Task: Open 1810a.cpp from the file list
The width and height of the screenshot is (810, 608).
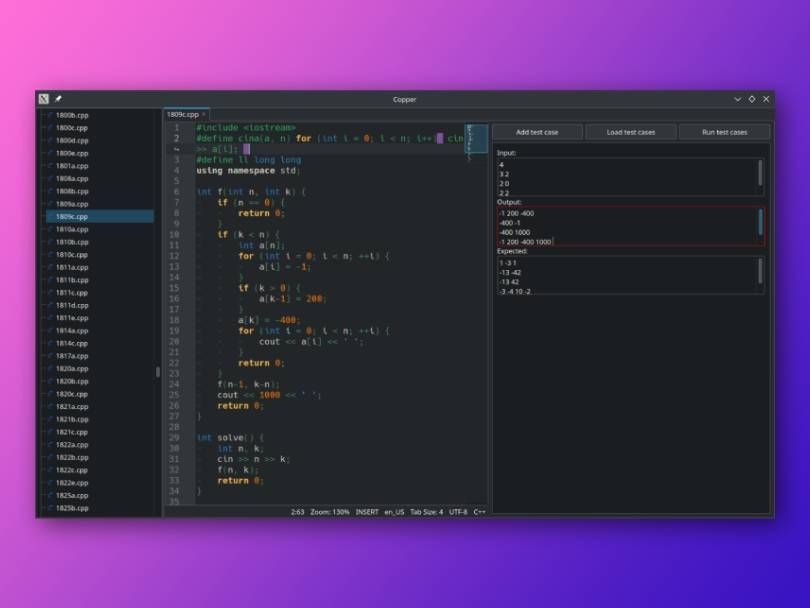Action: pos(72,229)
